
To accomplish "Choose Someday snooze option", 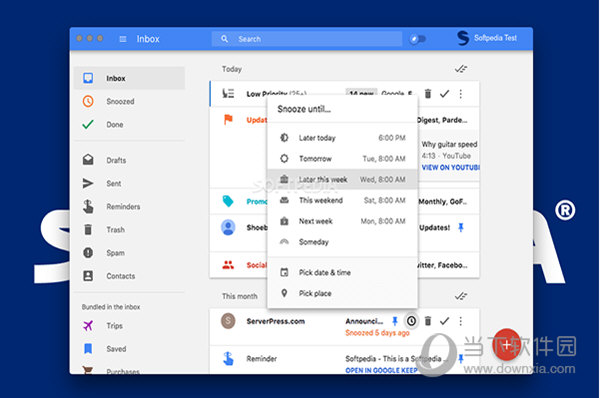I will coord(342,242).
